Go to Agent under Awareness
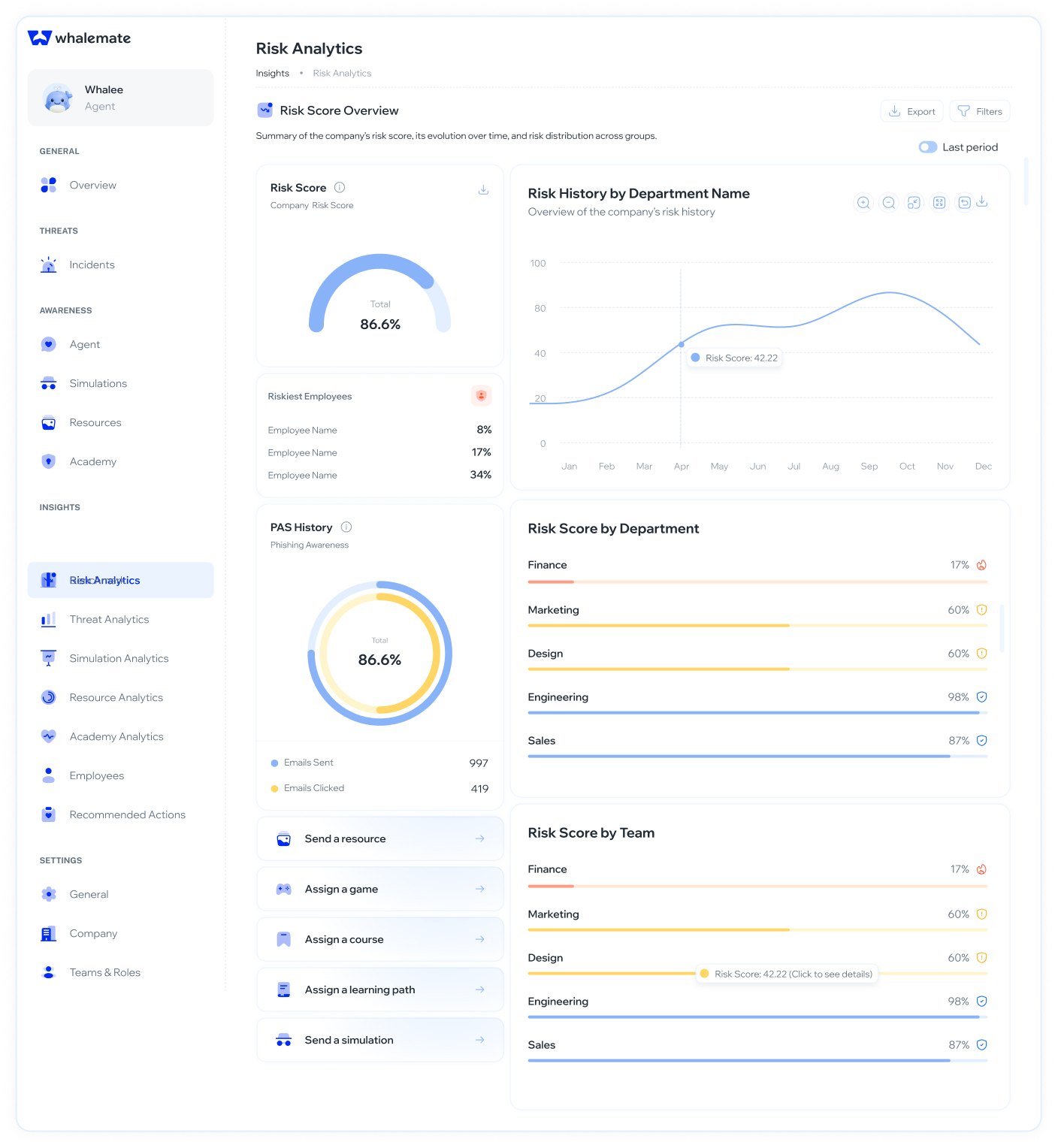Screen dimensions: 1058x1148 click(x=120, y=344)
